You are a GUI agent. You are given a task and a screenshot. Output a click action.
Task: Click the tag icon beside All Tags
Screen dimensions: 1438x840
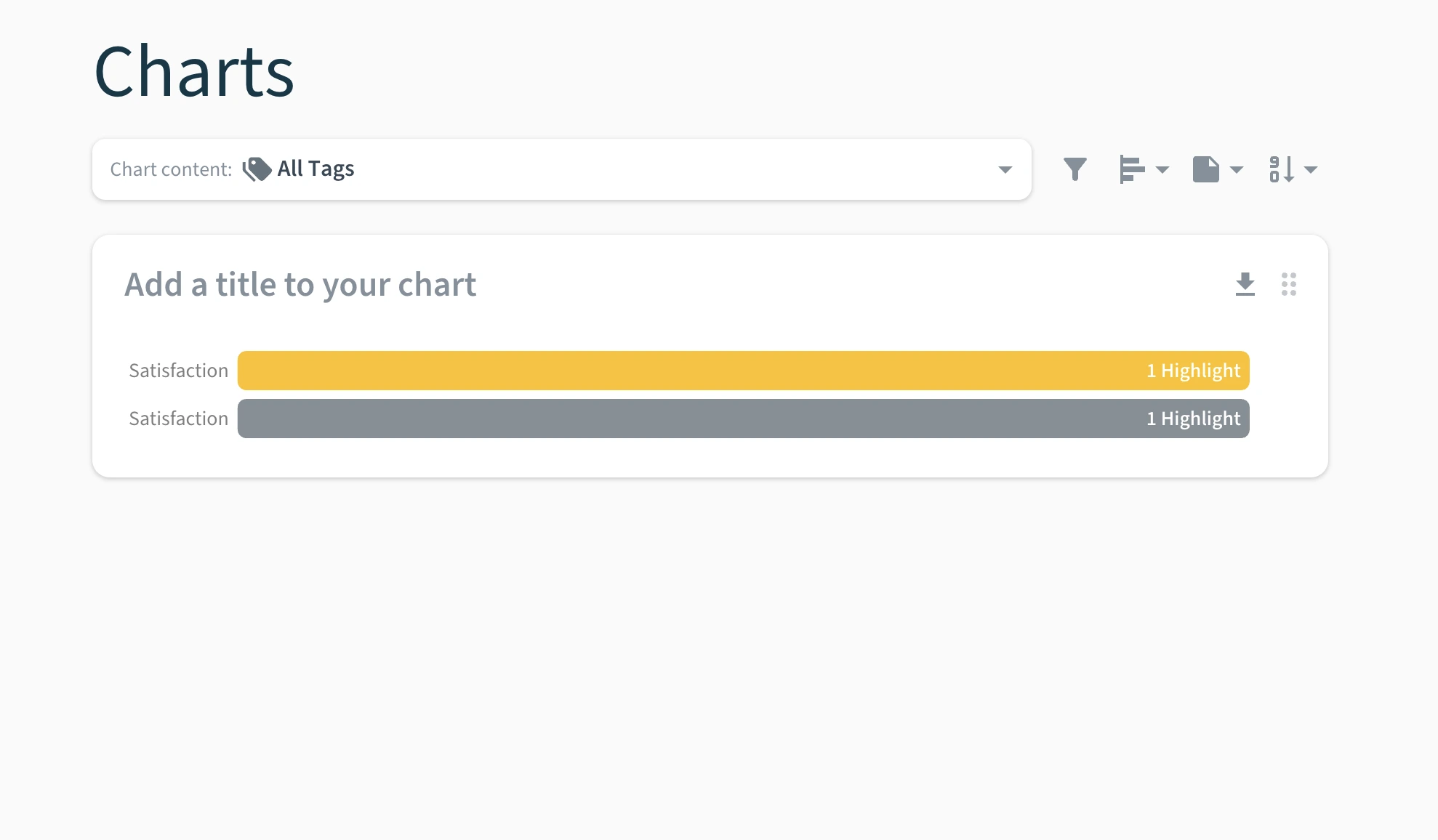(x=256, y=168)
